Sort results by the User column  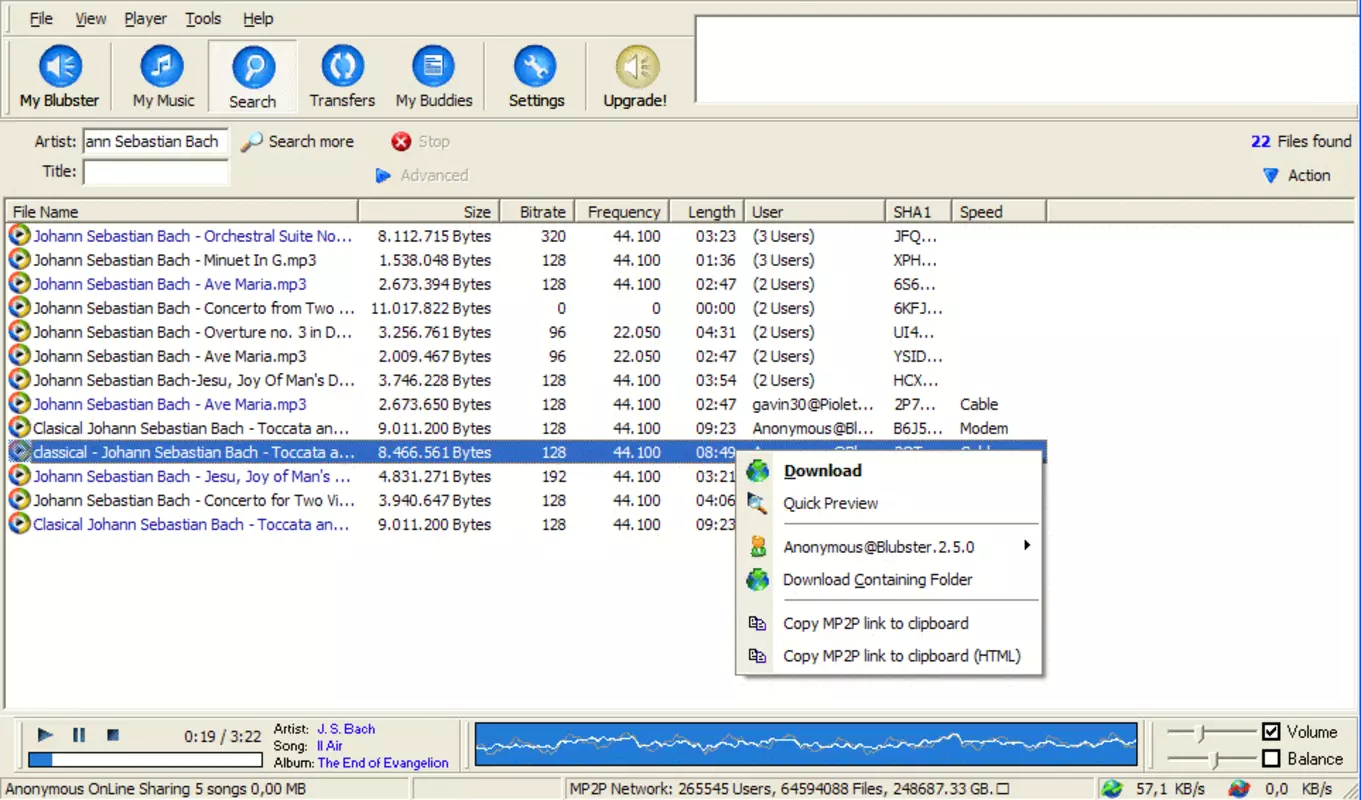coord(816,212)
